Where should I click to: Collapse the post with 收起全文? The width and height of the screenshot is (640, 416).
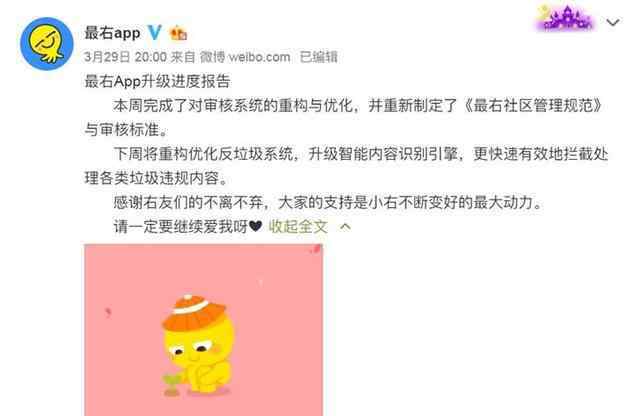pos(298,226)
